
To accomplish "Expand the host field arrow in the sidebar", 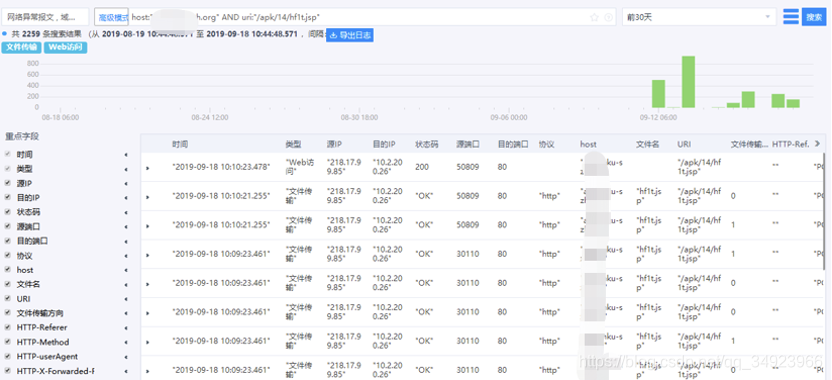I will pyautogui.click(x=126, y=270).
